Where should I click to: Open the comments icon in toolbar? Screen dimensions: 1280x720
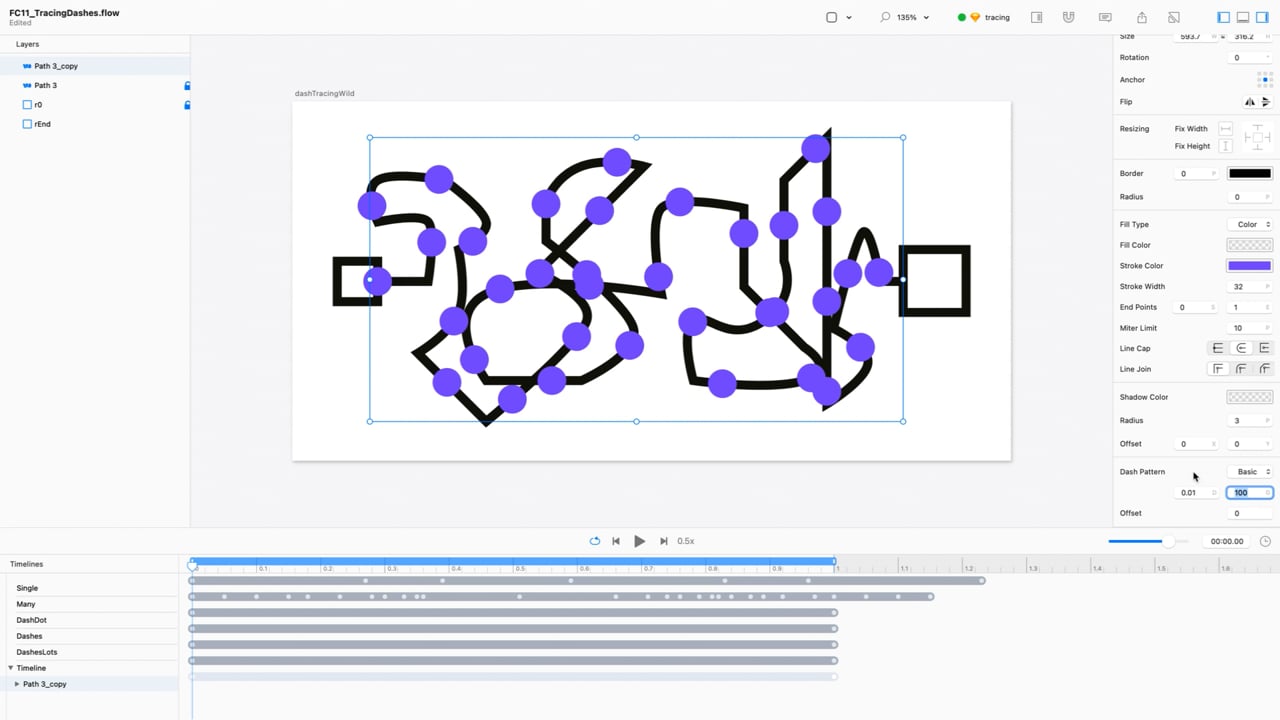click(x=1105, y=17)
